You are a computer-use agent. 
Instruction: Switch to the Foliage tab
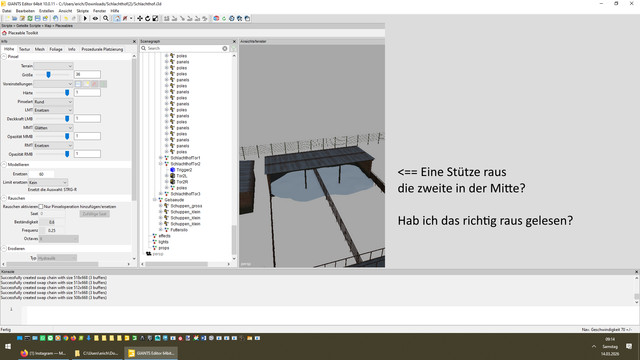[56, 49]
